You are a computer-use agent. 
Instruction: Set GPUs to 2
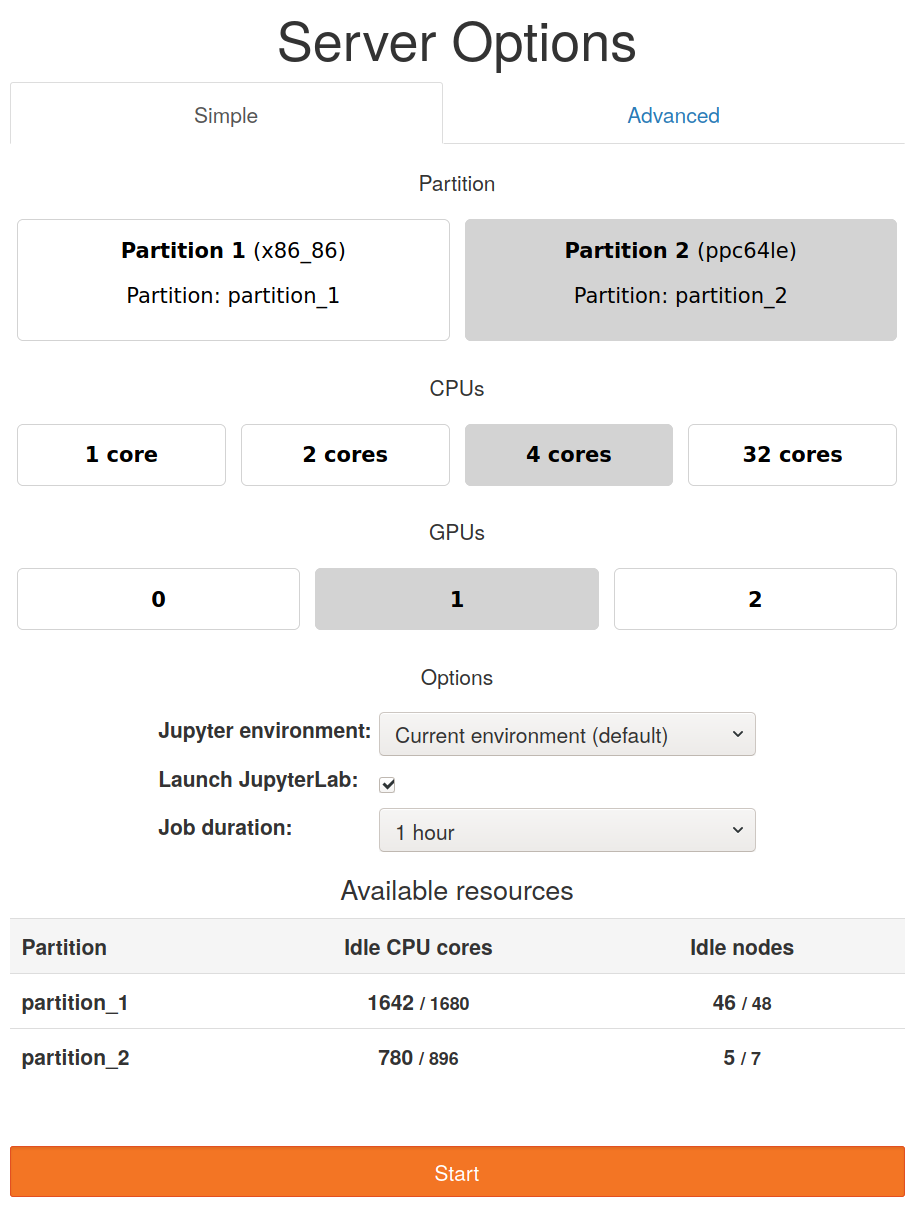pyautogui.click(x=755, y=599)
